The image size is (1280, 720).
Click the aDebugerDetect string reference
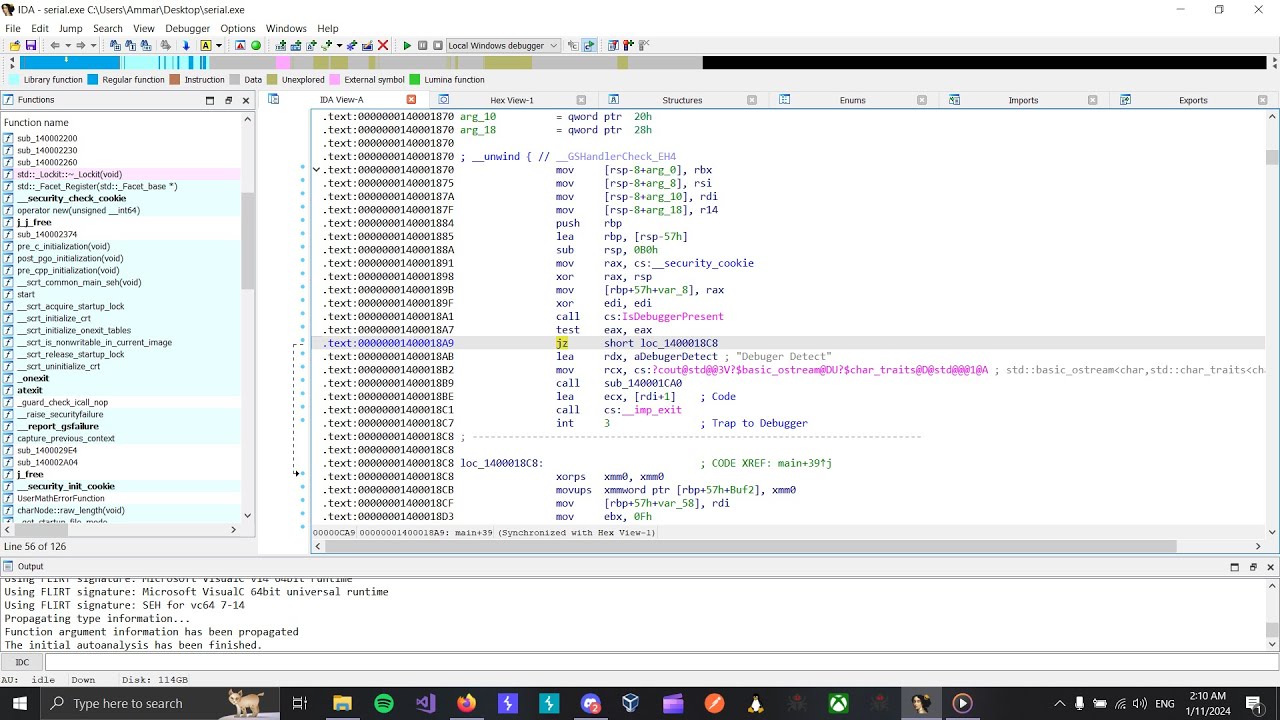click(x=676, y=356)
